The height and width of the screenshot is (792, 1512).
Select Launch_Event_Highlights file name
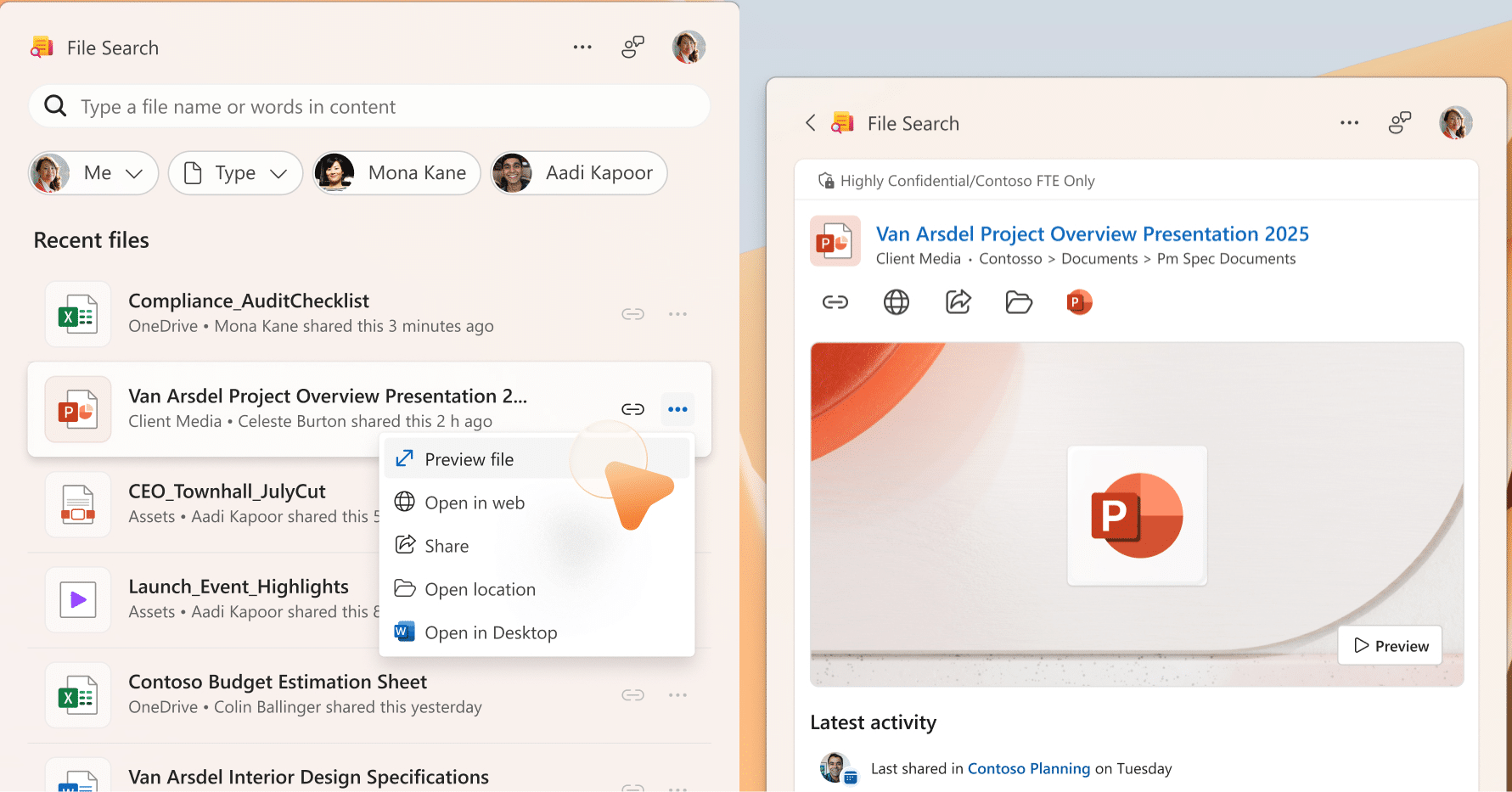pyautogui.click(x=239, y=587)
